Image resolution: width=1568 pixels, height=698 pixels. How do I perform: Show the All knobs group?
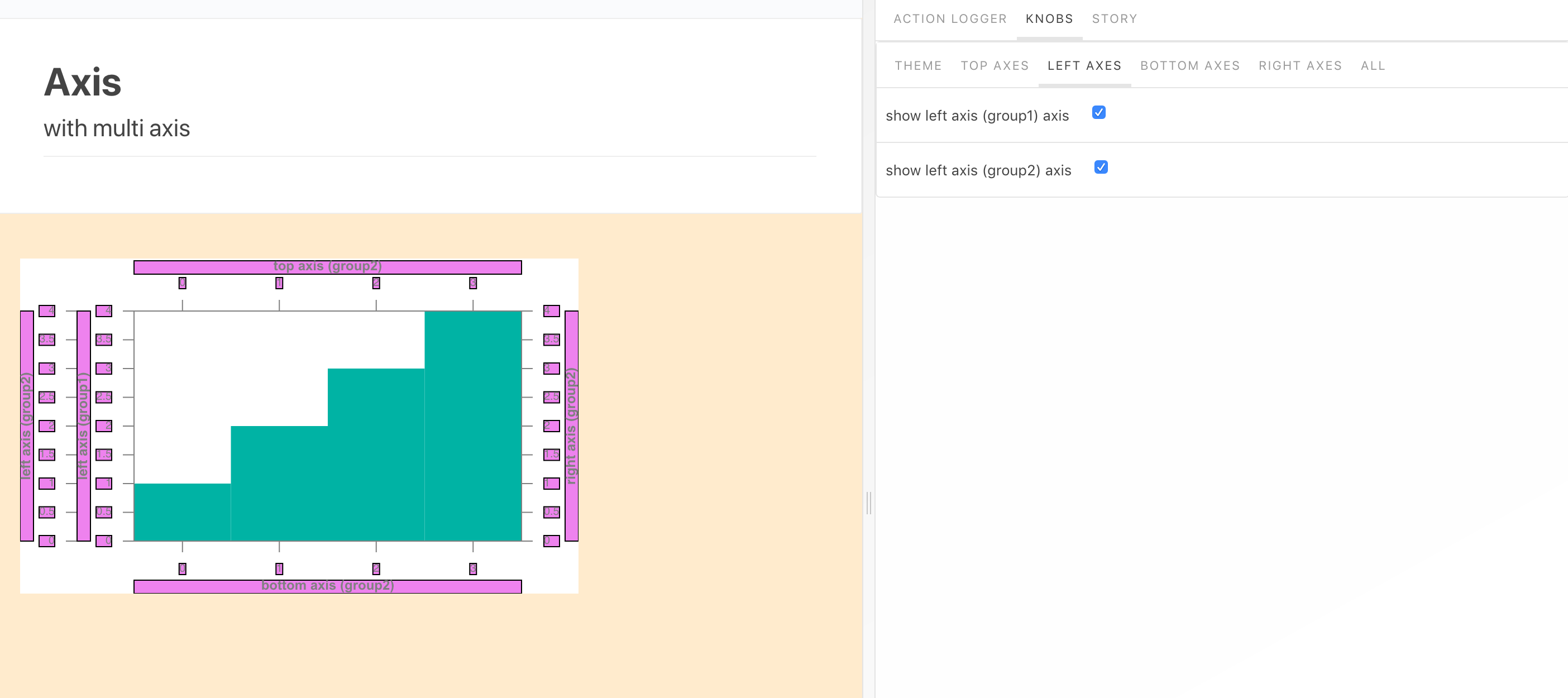click(x=1373, y=66)
